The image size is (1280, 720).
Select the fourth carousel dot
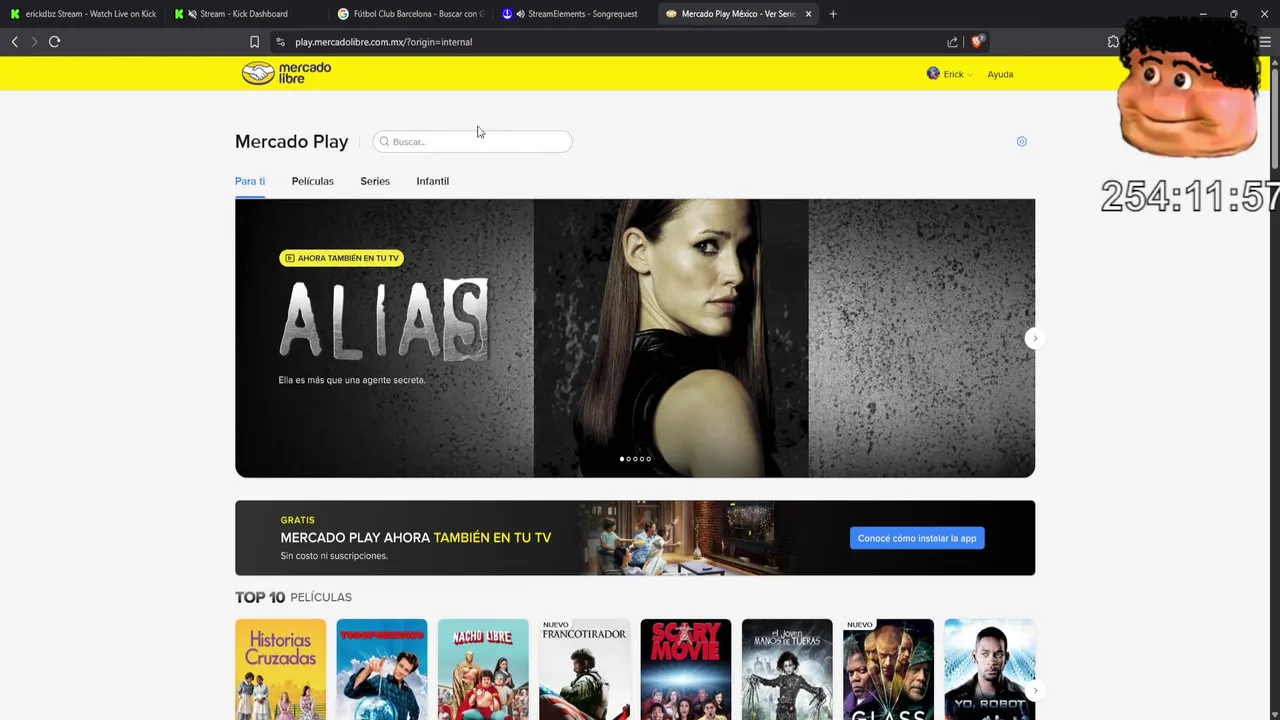(x=641, y=459)
